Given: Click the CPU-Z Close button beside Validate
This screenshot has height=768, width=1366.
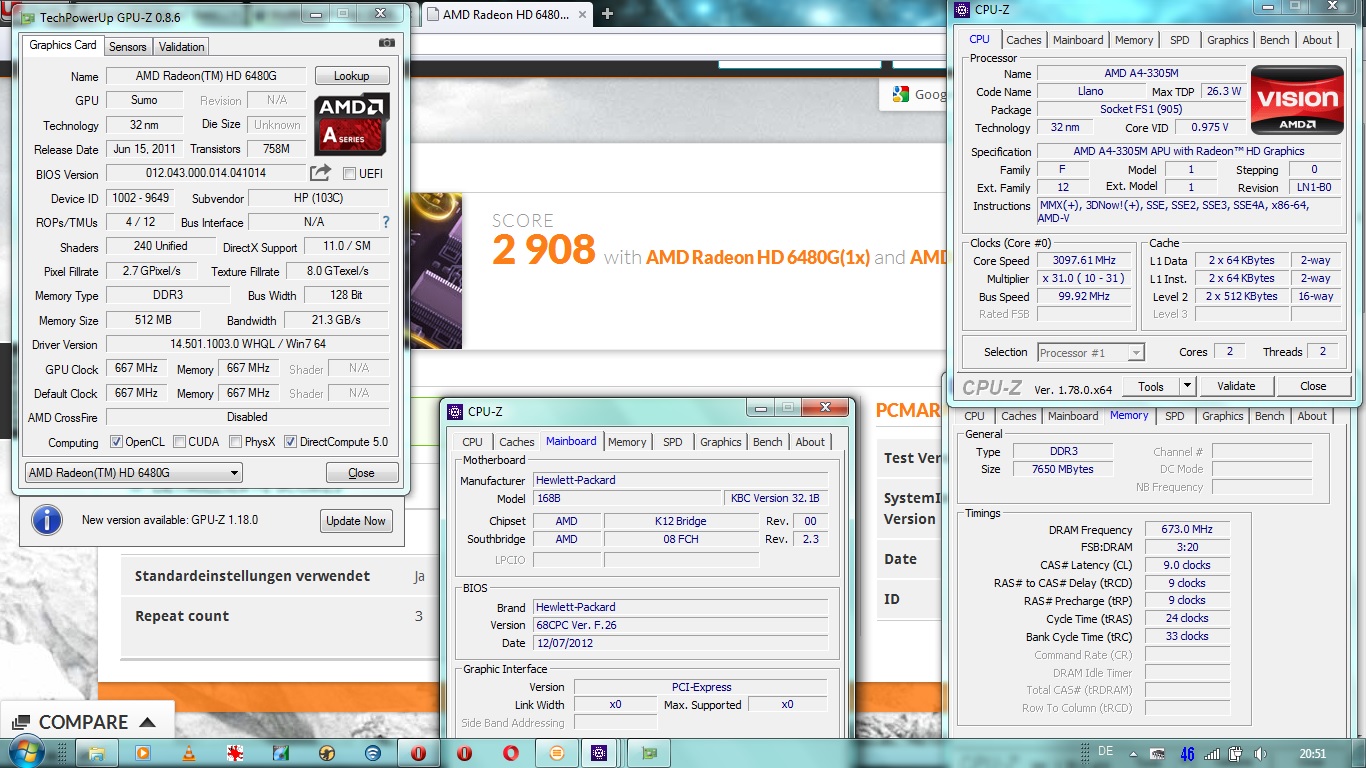Looking at the screenshot, I should coord(1313,386).
